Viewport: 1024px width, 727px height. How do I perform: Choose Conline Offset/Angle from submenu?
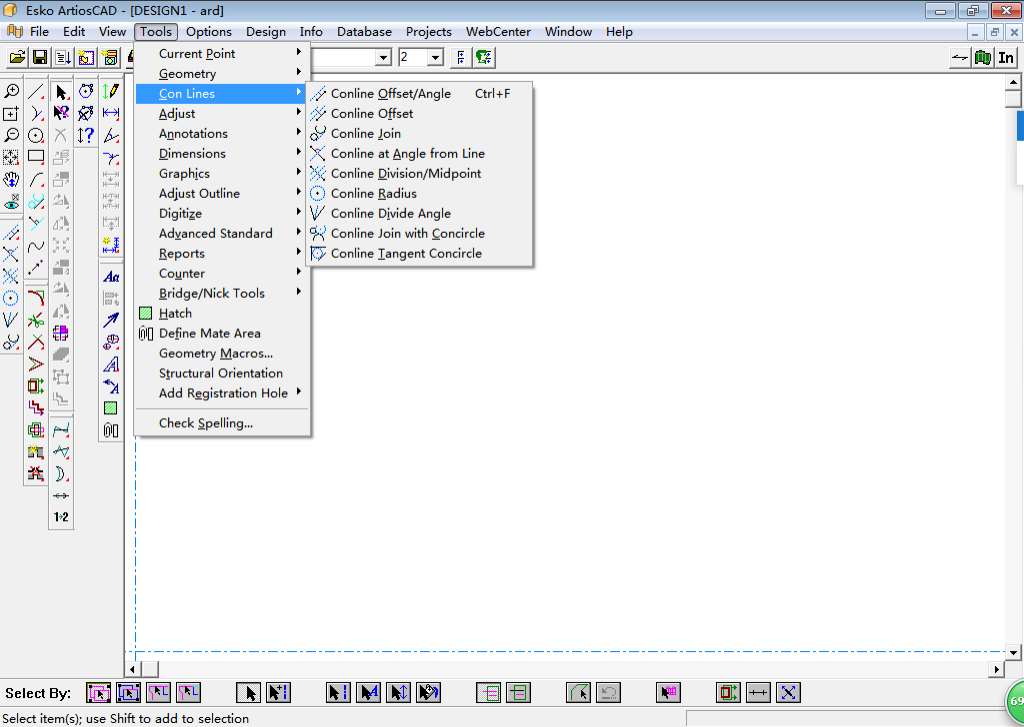[x=390, y=93]
